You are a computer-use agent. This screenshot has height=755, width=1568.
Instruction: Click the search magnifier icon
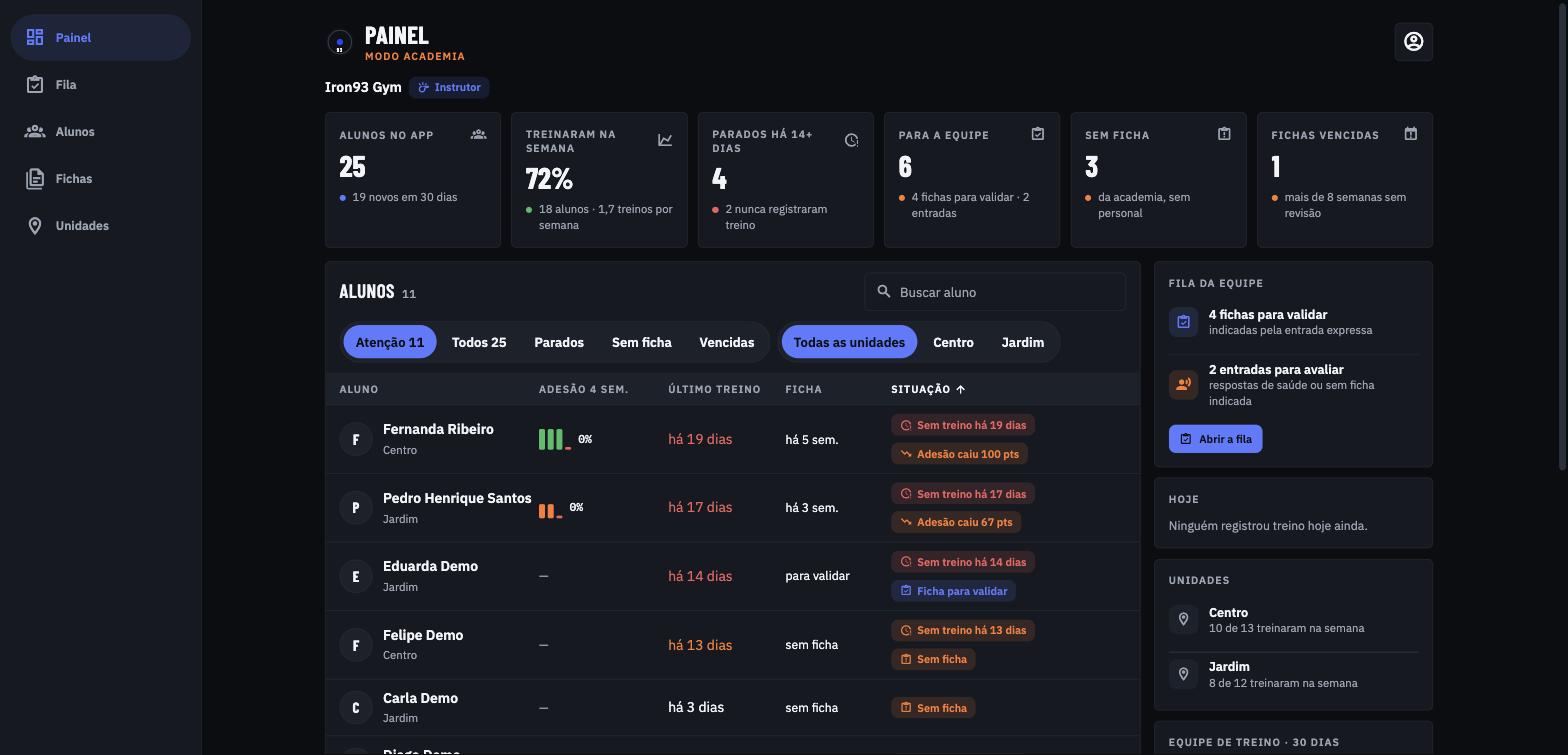tap(884, 291)
